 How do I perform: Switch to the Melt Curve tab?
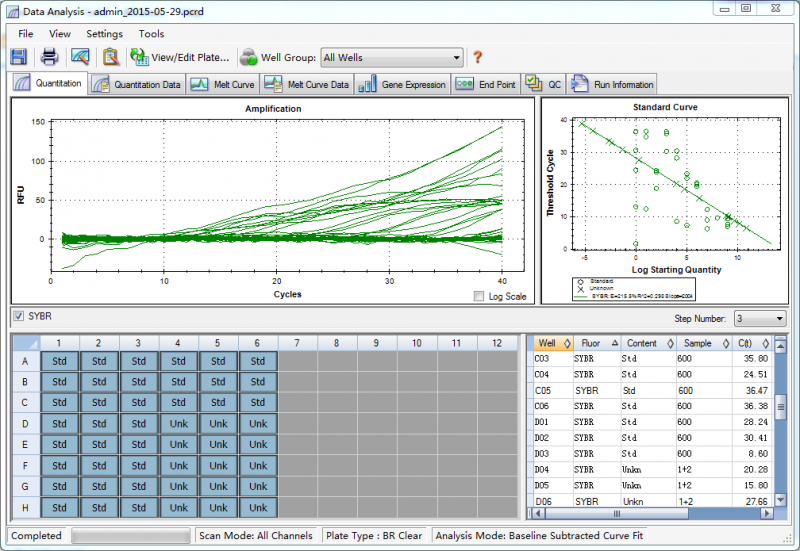click(224, 84)
